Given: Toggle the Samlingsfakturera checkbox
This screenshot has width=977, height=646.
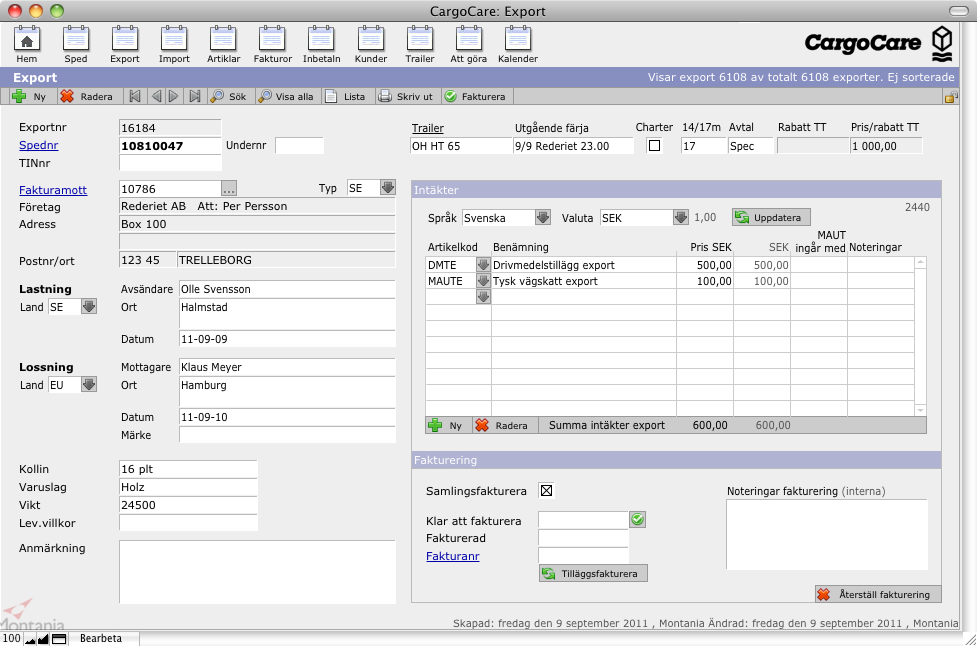Looking at the screenshot, I should tap(546, 491).
